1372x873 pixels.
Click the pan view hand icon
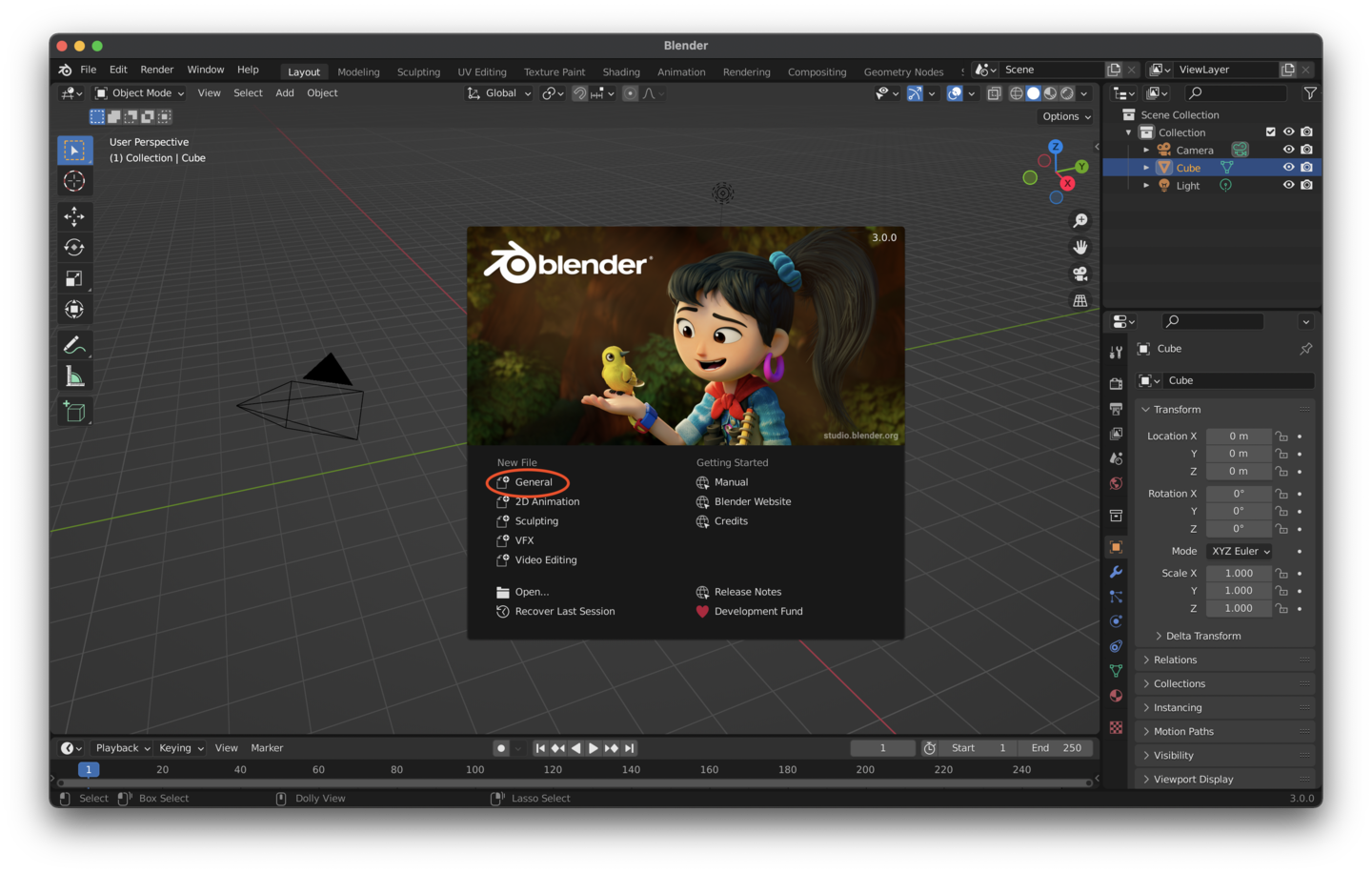pyautogui.click(x=1080, y=247)
